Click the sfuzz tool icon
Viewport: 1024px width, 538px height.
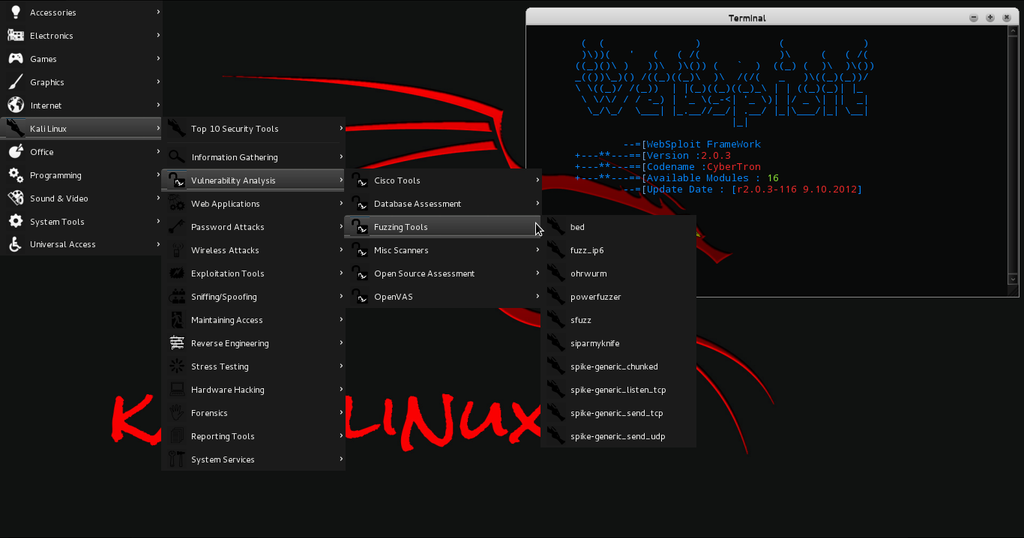tap(556, 320)
